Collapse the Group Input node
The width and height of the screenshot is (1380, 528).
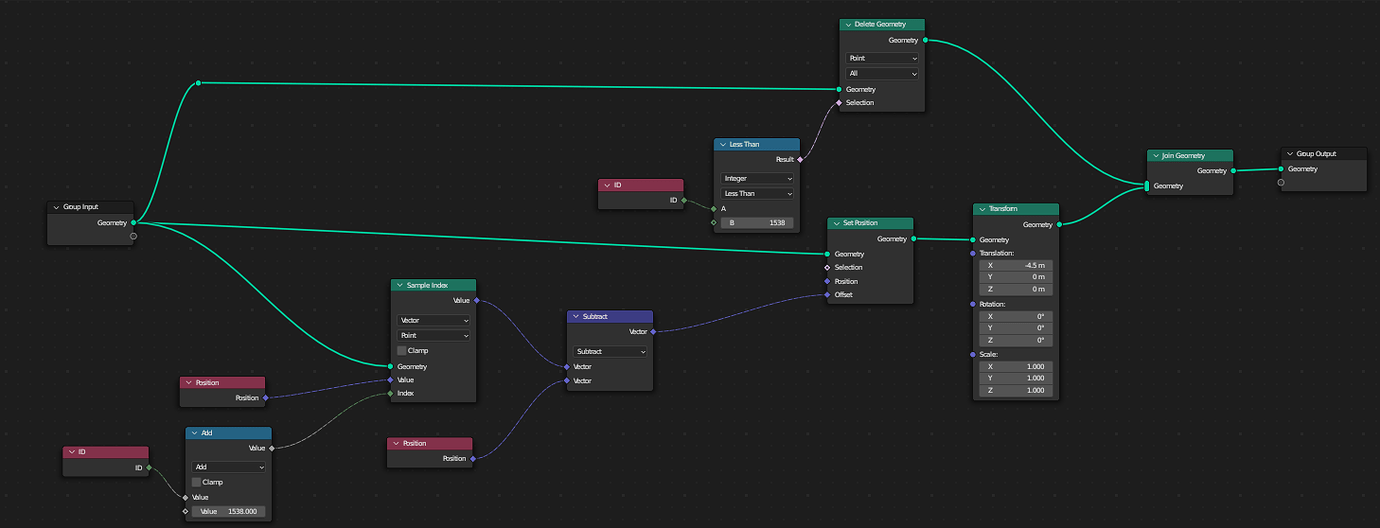pyautogui.click(x=56, y=207)
